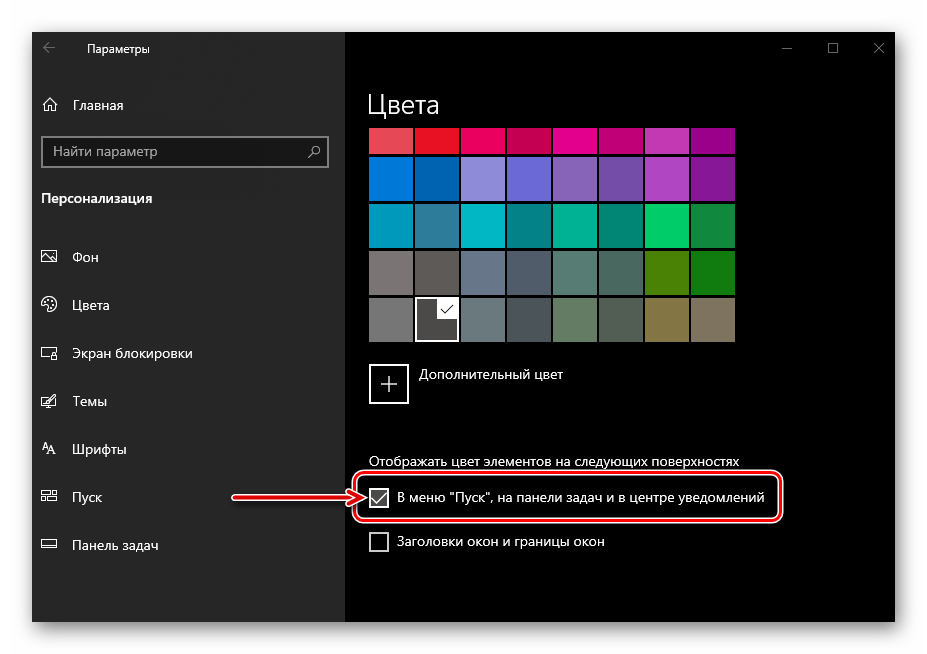Choose the blue swatch in second row, first column

(391, 179)
